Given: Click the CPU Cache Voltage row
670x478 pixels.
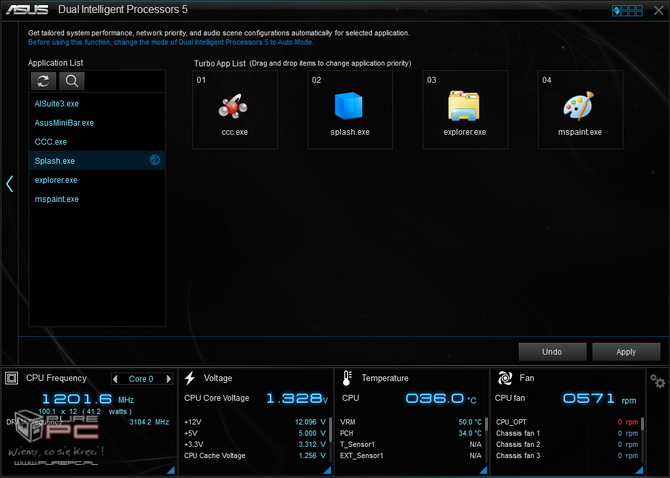Looking at the screenshot, I should (x=255, y=456).
